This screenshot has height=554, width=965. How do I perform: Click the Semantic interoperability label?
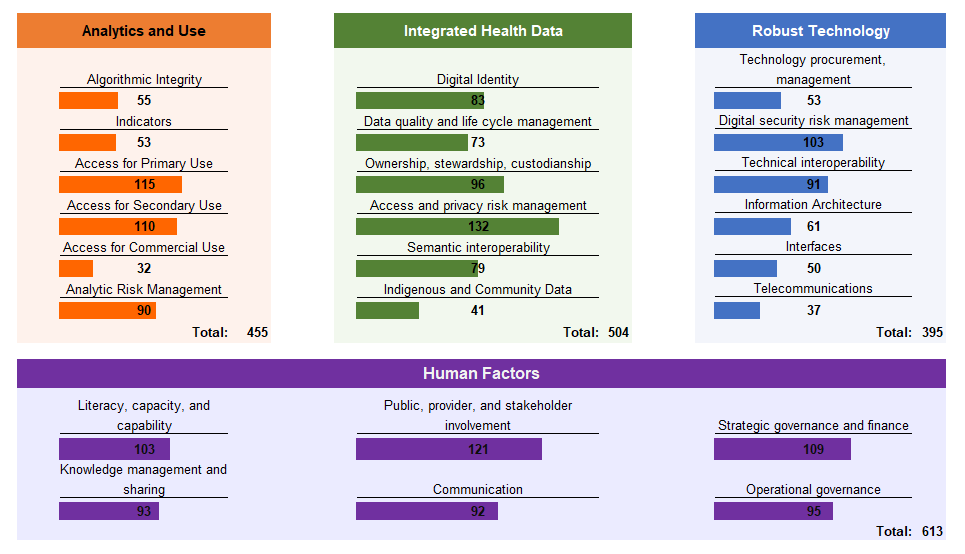click(478, 248)
